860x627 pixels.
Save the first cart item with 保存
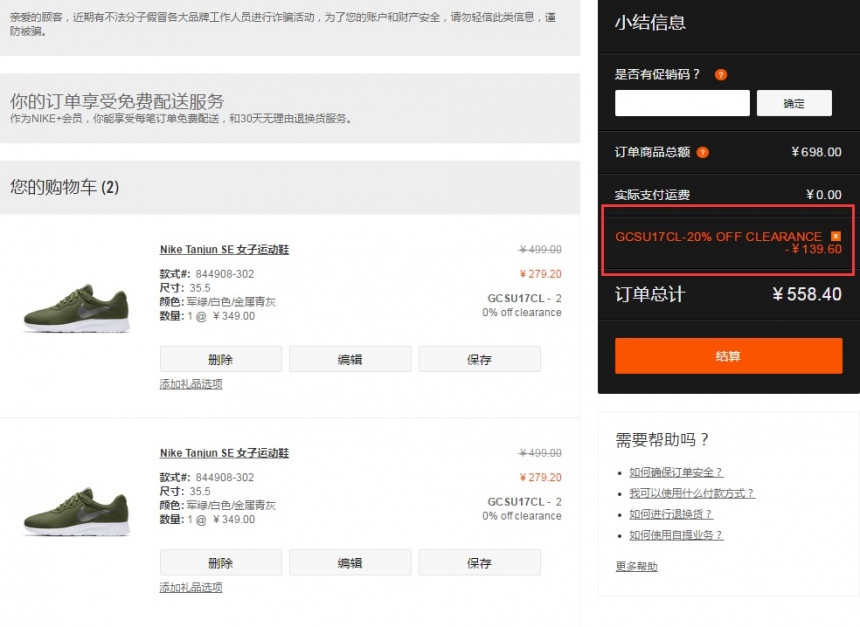(x=479, y=359)
